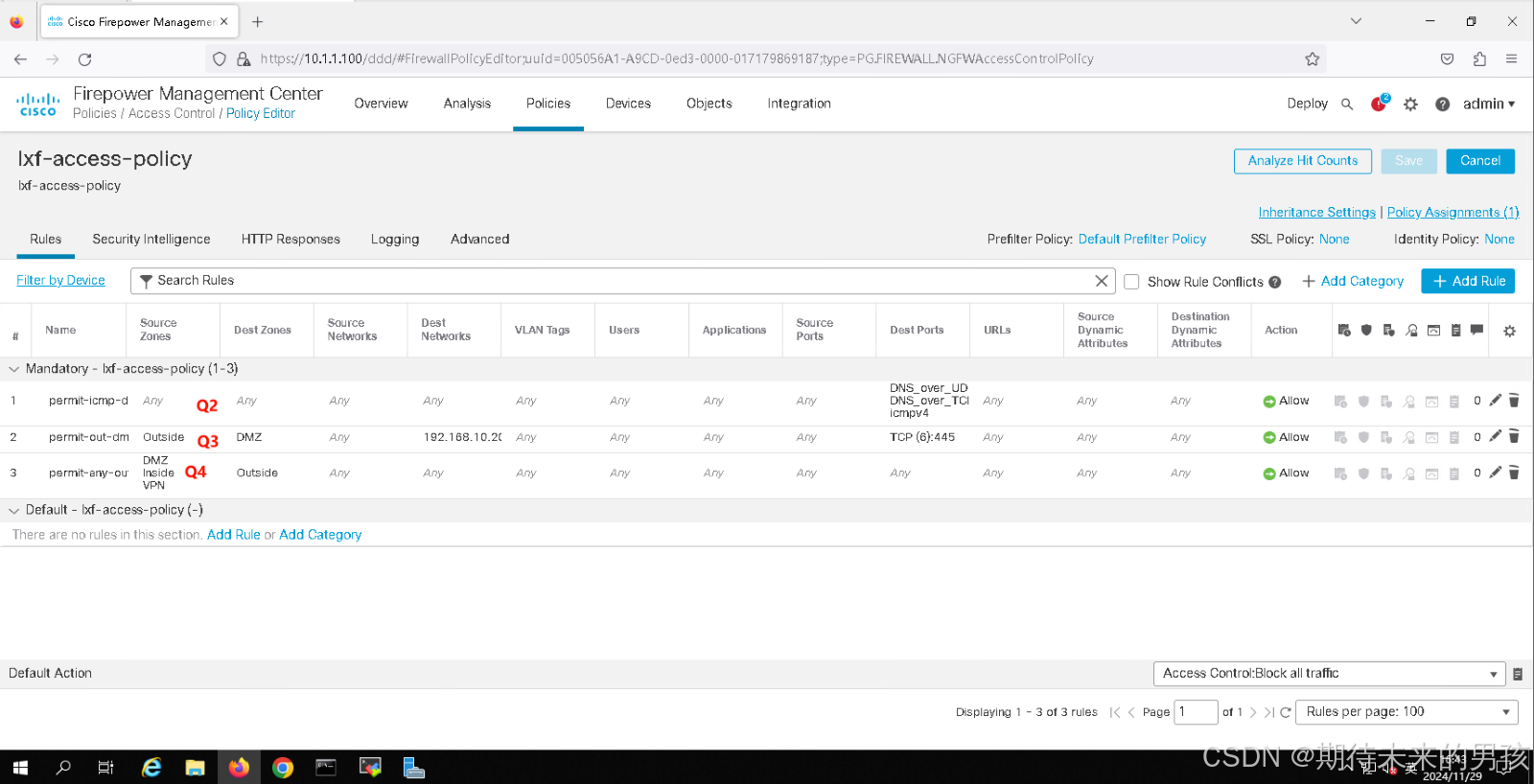Collapse the Mandatory lxf-access-policy section
Screen dimensions: 1534x784
pyautogui.click(x=13, y=369)
